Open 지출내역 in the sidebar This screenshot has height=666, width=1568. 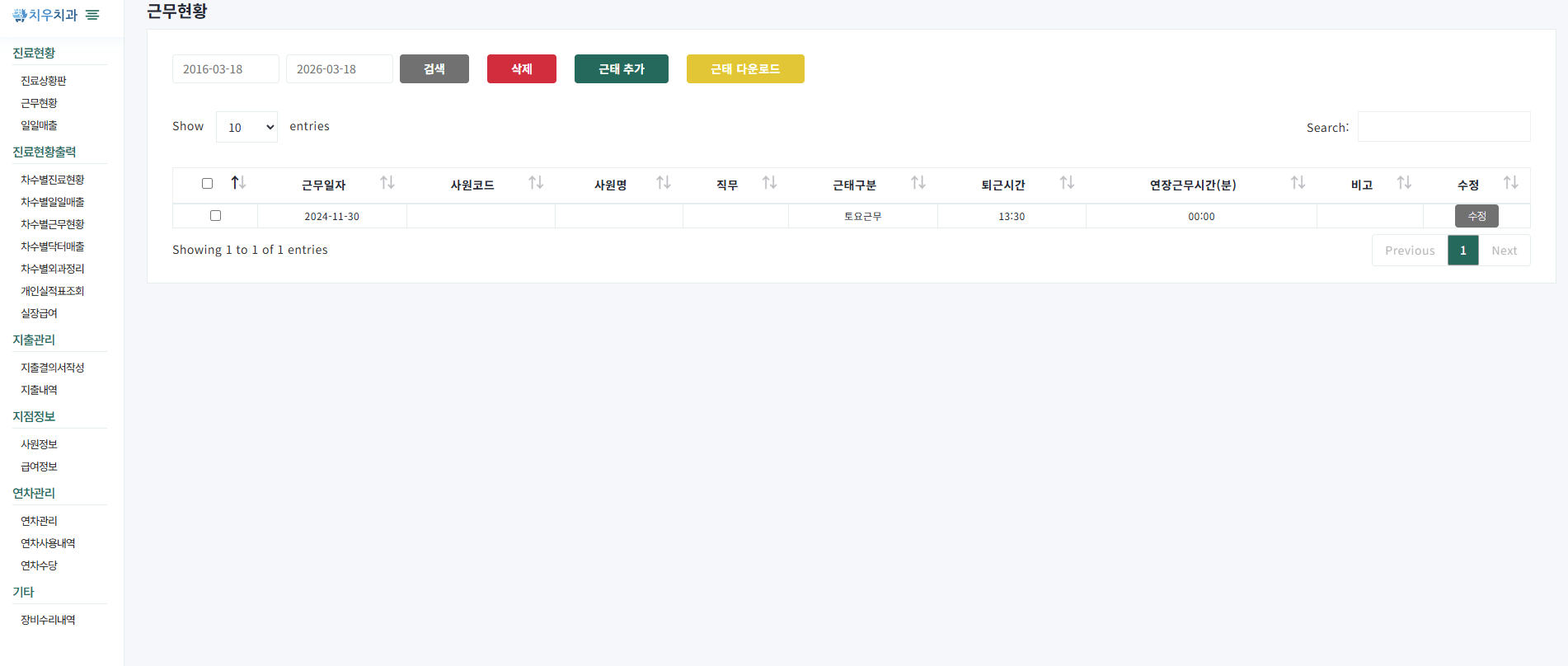(39, 390)
